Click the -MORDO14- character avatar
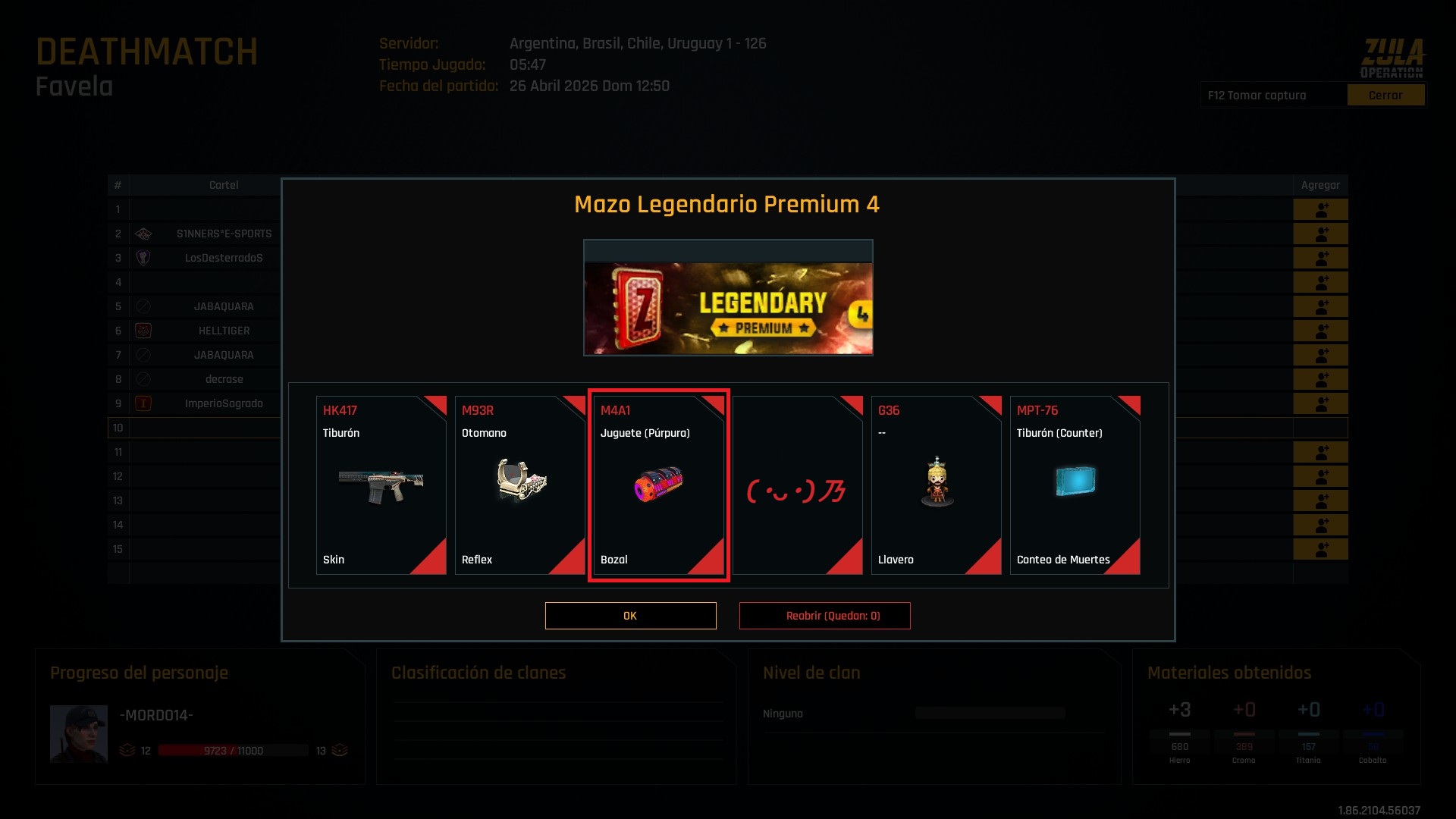The height and width of the screenshot is (819, 1456). [x=79, y=733]
